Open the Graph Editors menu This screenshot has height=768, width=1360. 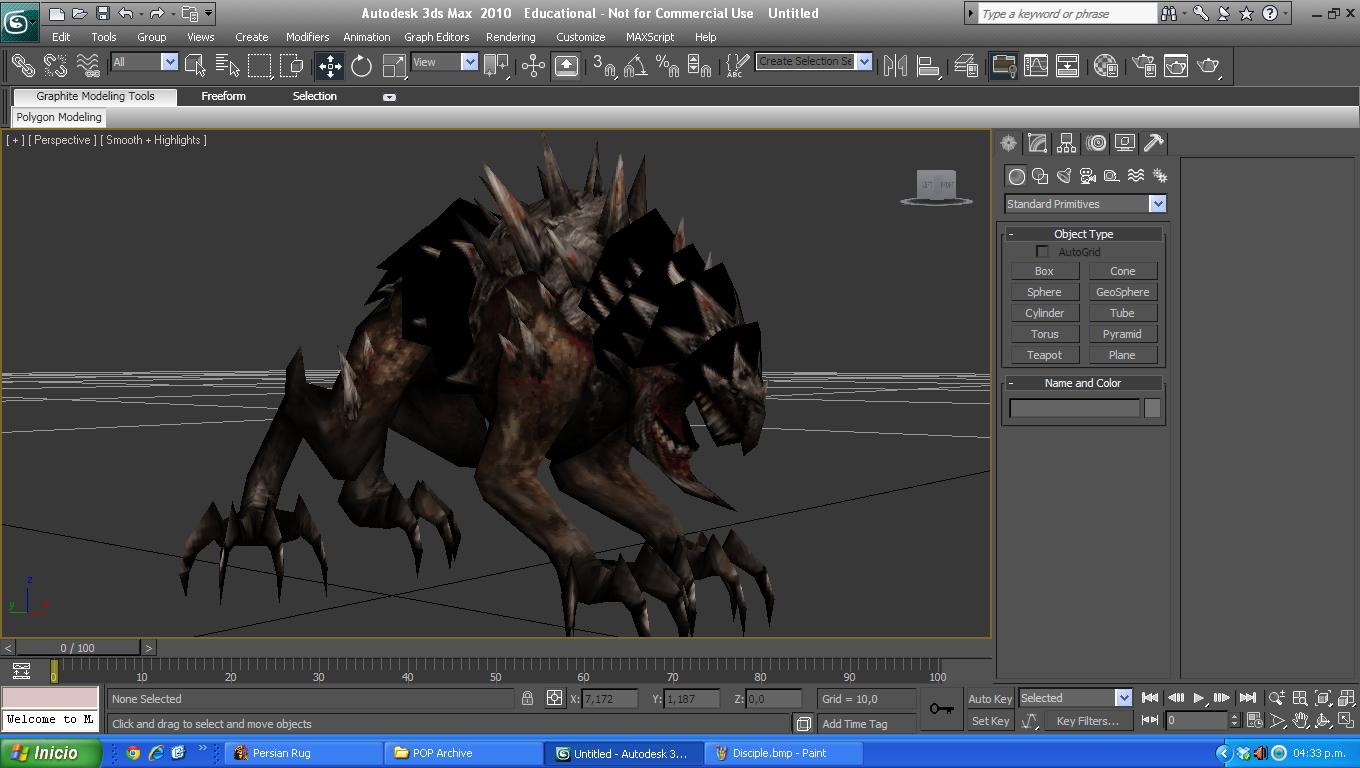[436, 37]
